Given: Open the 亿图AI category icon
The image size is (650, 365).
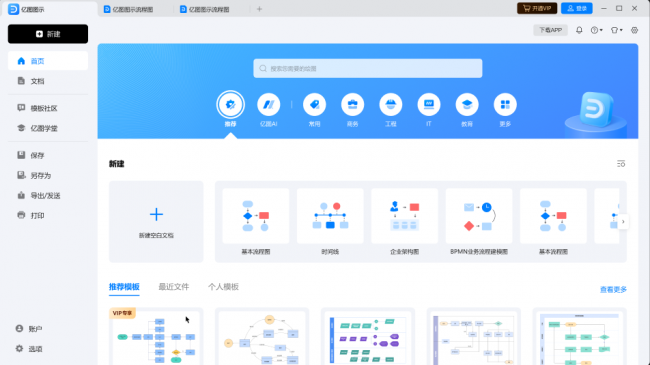Looking at the screenshot, I should pos(269,105).
